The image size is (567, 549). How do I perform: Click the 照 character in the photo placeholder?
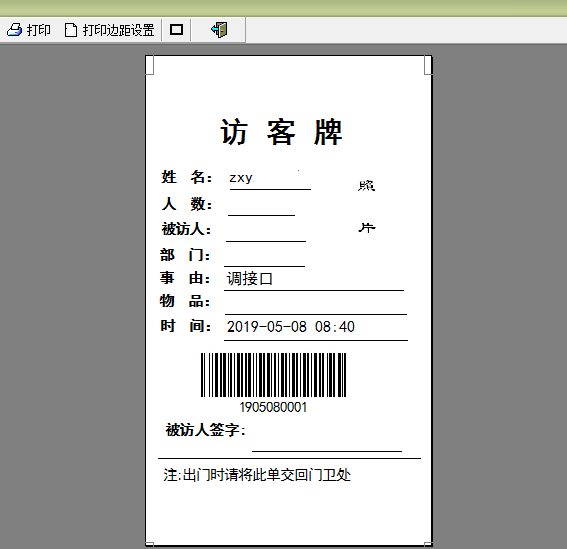366,186
